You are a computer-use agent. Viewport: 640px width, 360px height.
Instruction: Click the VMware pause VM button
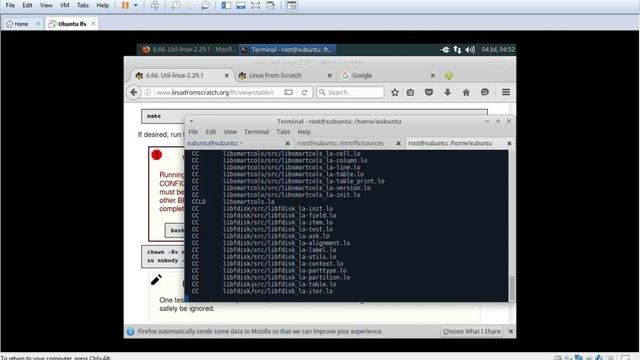pyautogui.click(x=125, y=5)
